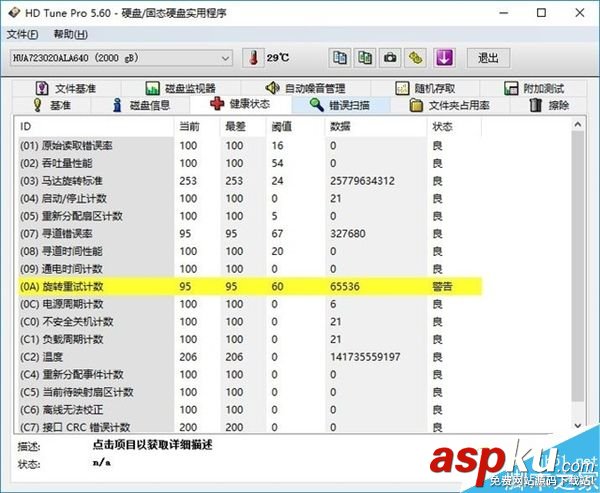Select row (05) 重新分配扇区计数
Viewport: 600px width, 493px height.
pyautogui.click(x=249, y=216)
